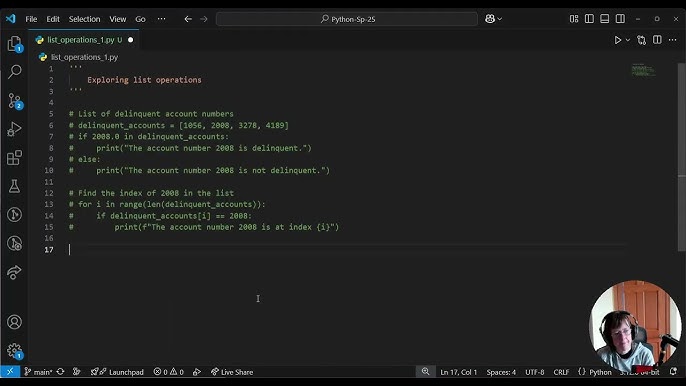Click on '# else:' comment line
Screen dimensions: 686x386
click(x=84, y=159)
